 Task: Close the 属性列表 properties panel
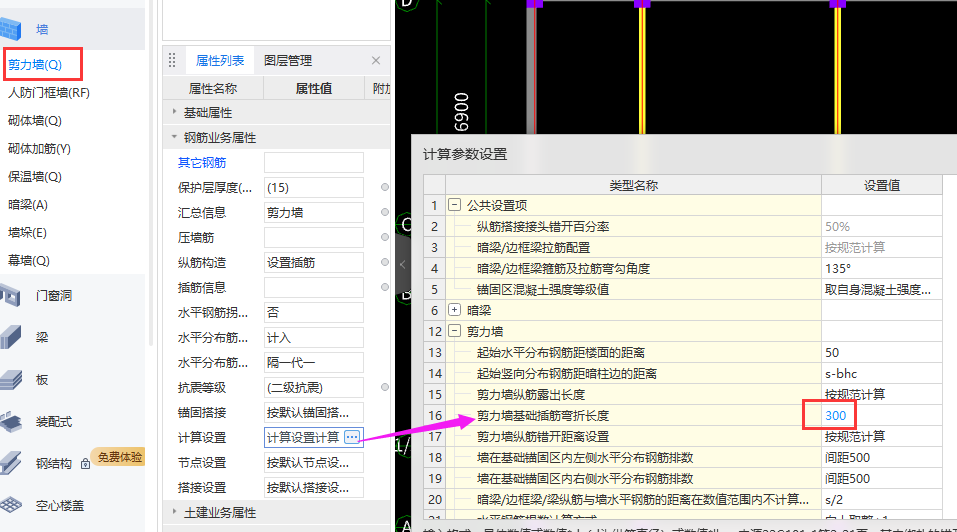point(376,60)
